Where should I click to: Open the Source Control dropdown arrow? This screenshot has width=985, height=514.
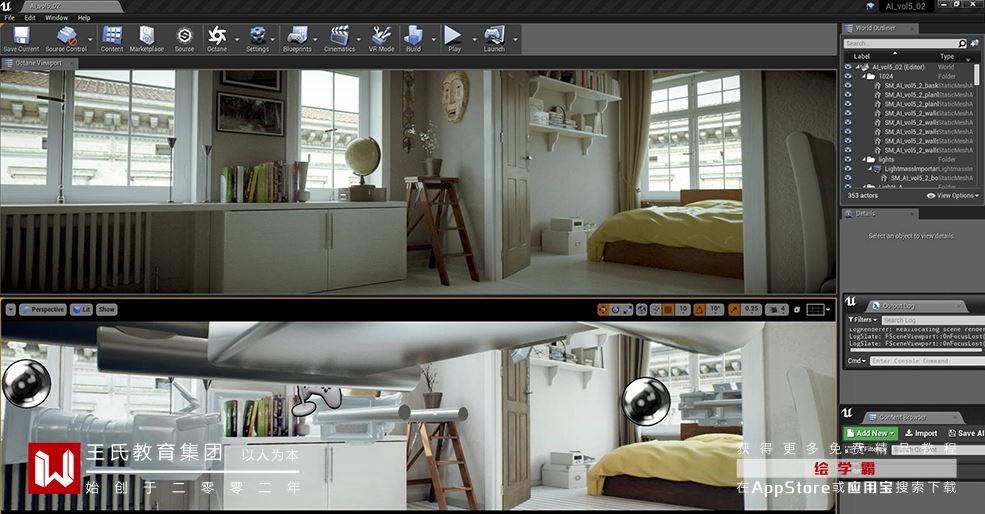pyautogui.click(x=91, y=39)
